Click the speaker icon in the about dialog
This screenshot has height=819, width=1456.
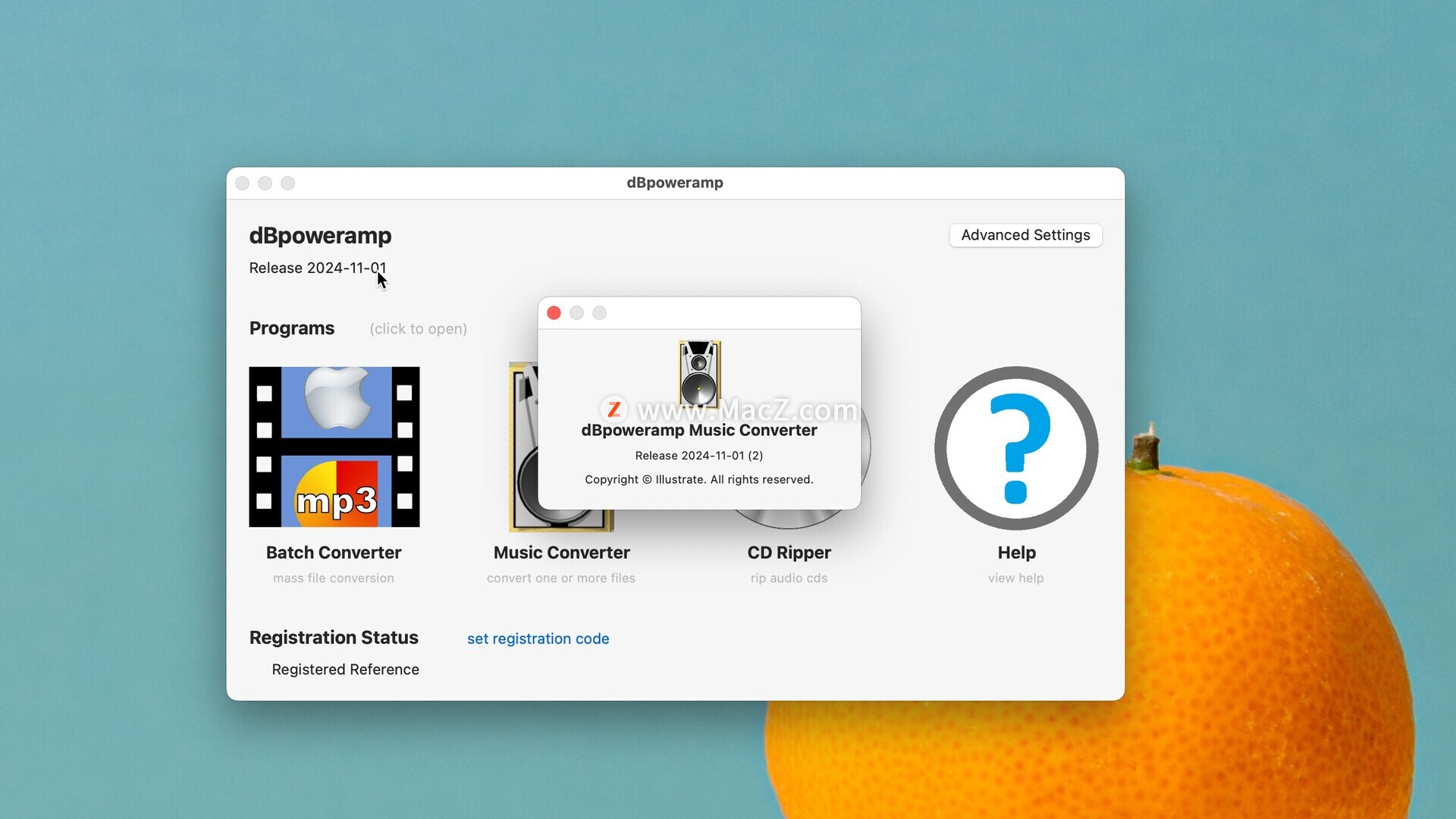click(699, 373)
